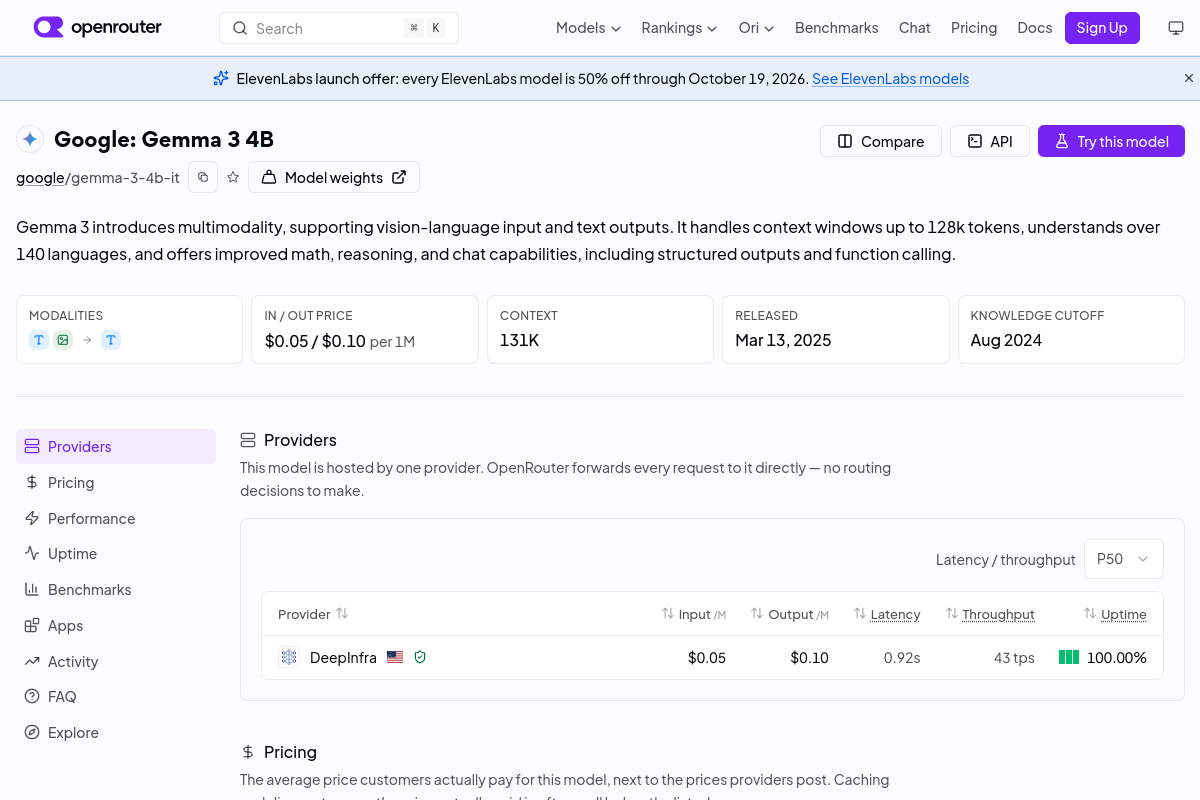Image resolution: width=1200 pixels, height=800 pixels.
Task: Click the Compare button
Action: (x=880, y=141)
